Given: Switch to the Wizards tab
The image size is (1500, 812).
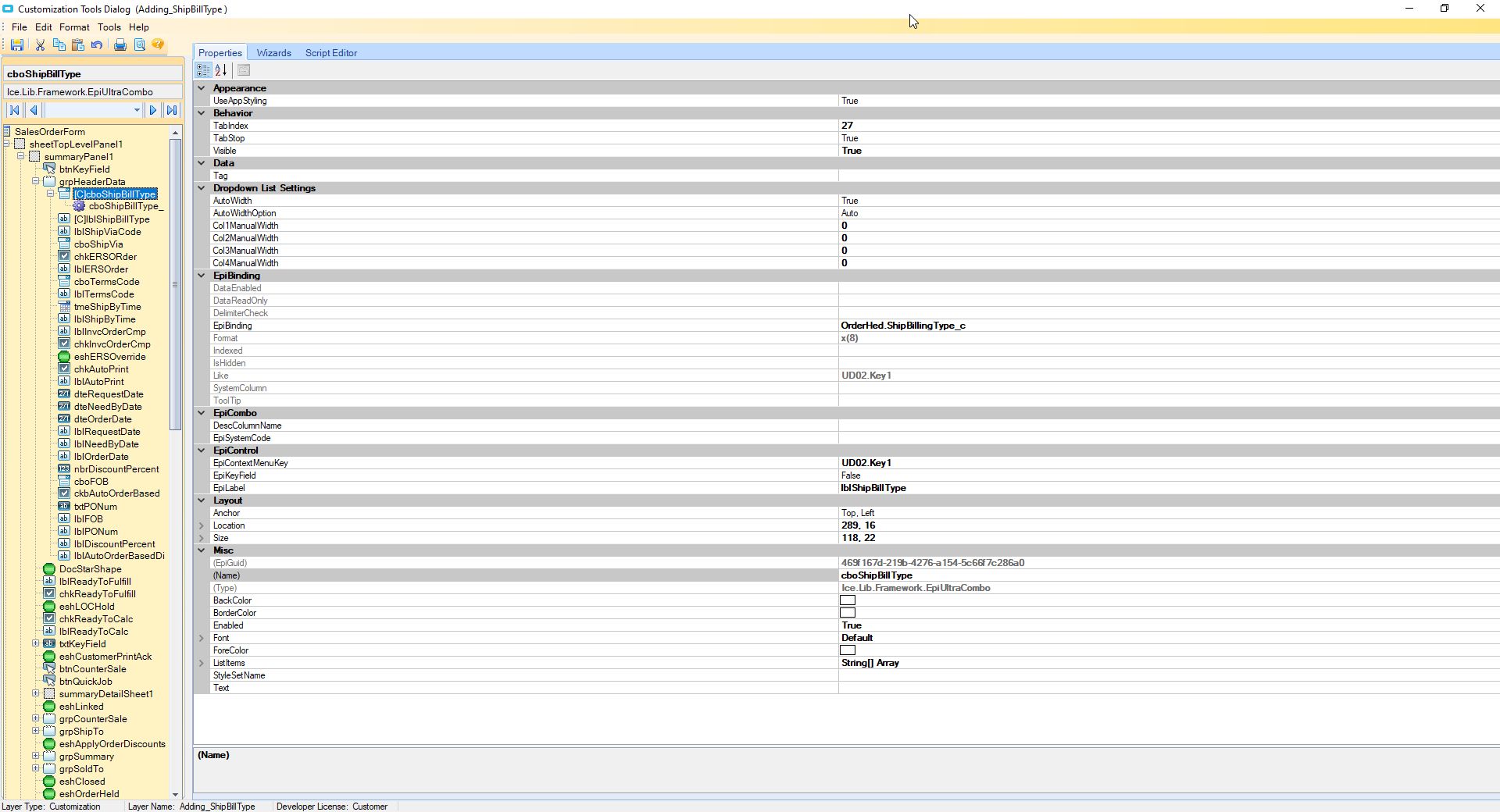Looking at the screenshot, I should (273, 52).
